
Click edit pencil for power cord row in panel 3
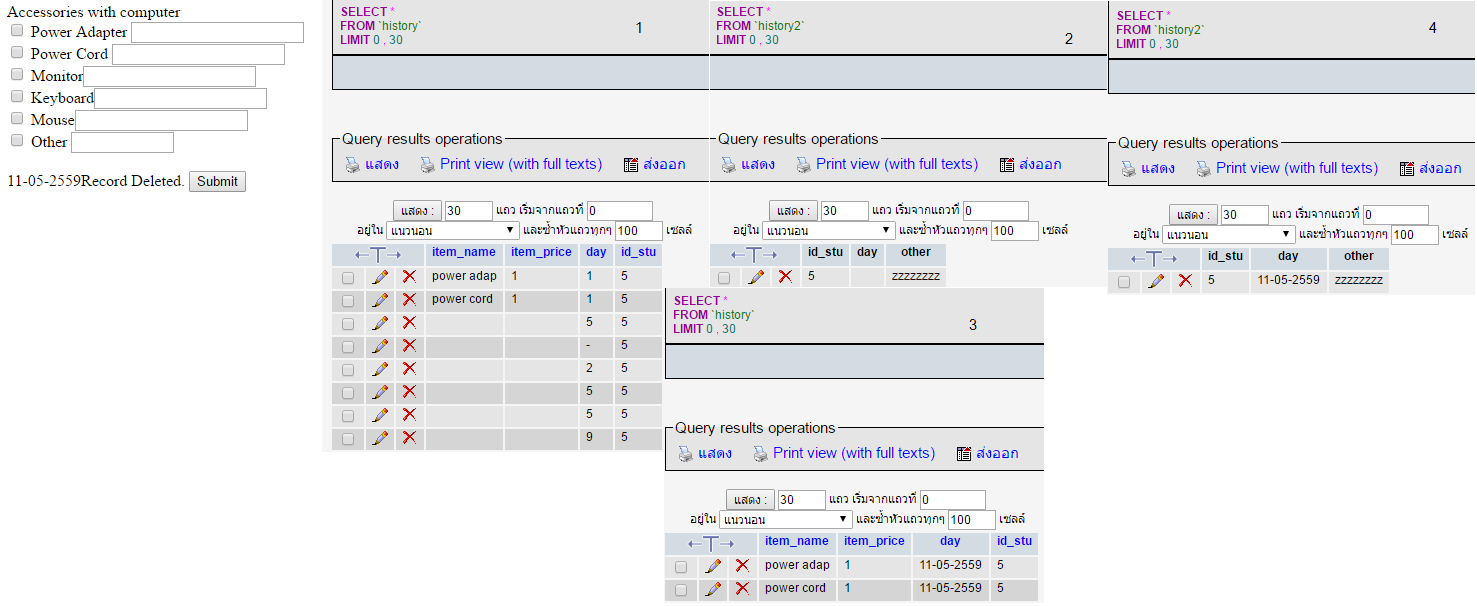tap(713, 589)
